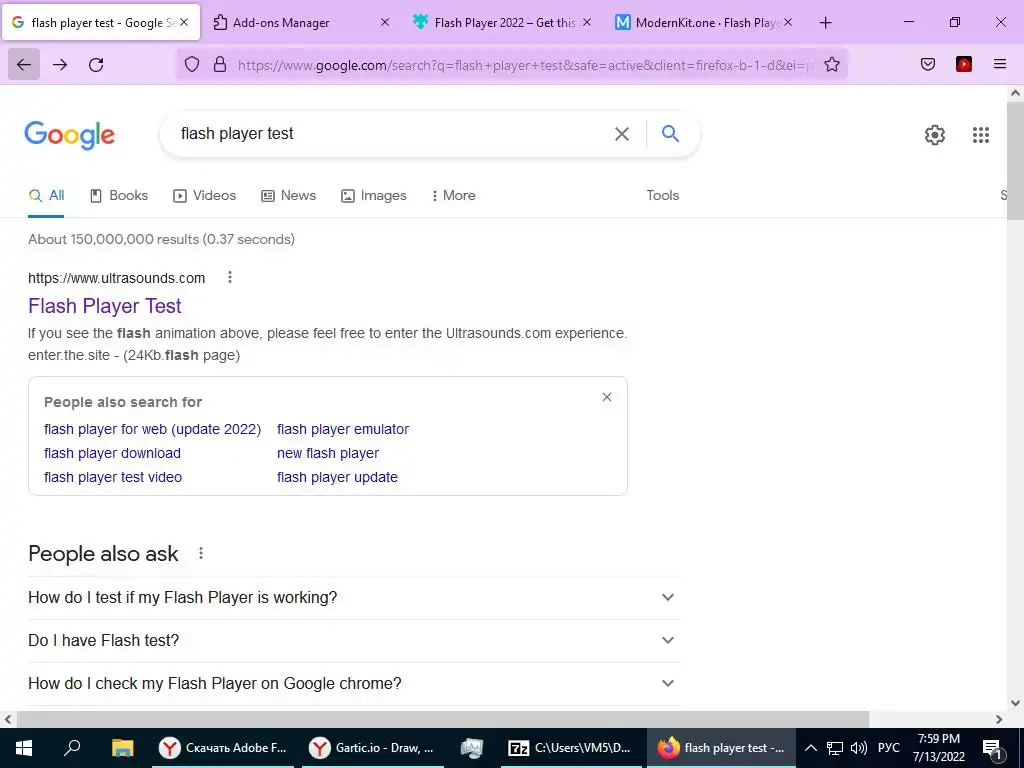Dismiss the People also search for box
Screen dimensions: 1024x768
click(607, 397)
